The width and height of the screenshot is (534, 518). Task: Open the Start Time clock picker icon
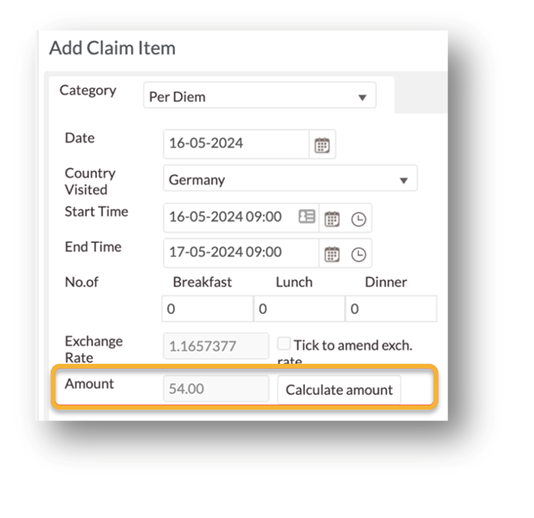tap(359, 219)
